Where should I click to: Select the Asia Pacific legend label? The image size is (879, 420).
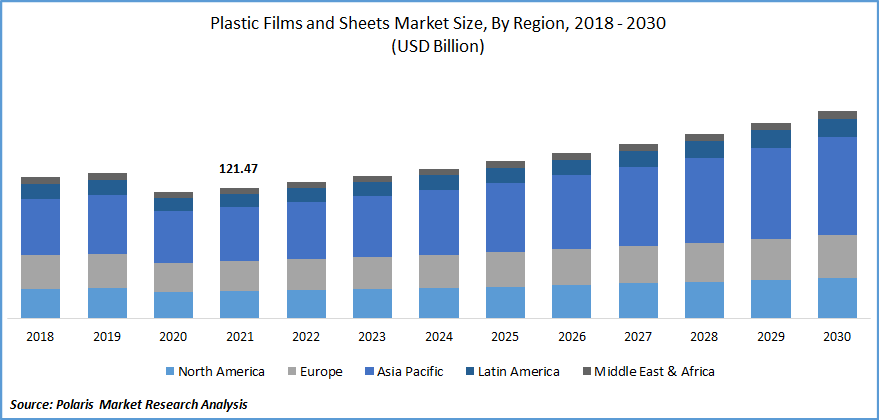coord(410,371)
